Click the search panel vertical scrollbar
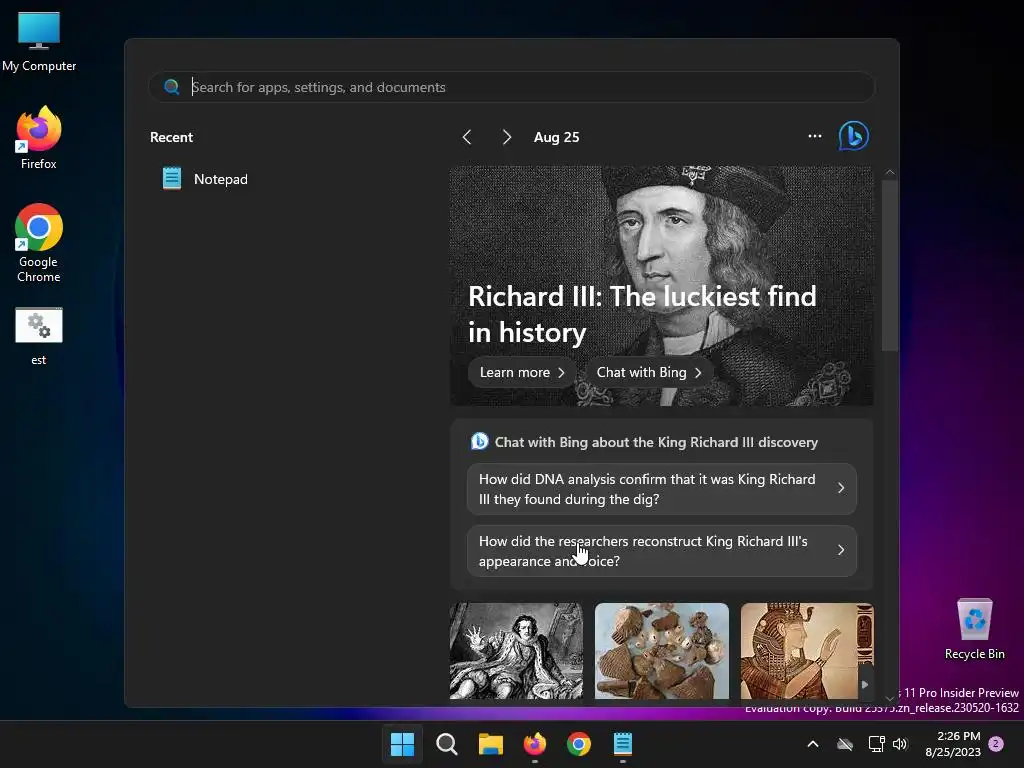1024x768 pixels. (x=889, y=265)
